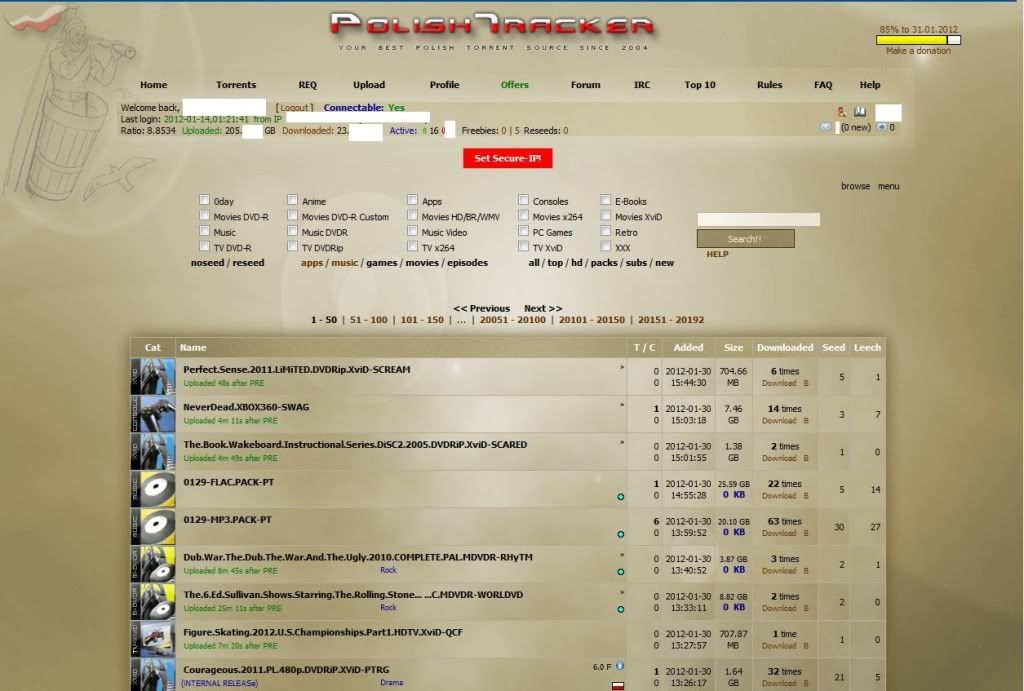Check the Movies HD/BR/WMV checkbox
Viewport: 1024px width, 691px height.
tap(413, 215)
